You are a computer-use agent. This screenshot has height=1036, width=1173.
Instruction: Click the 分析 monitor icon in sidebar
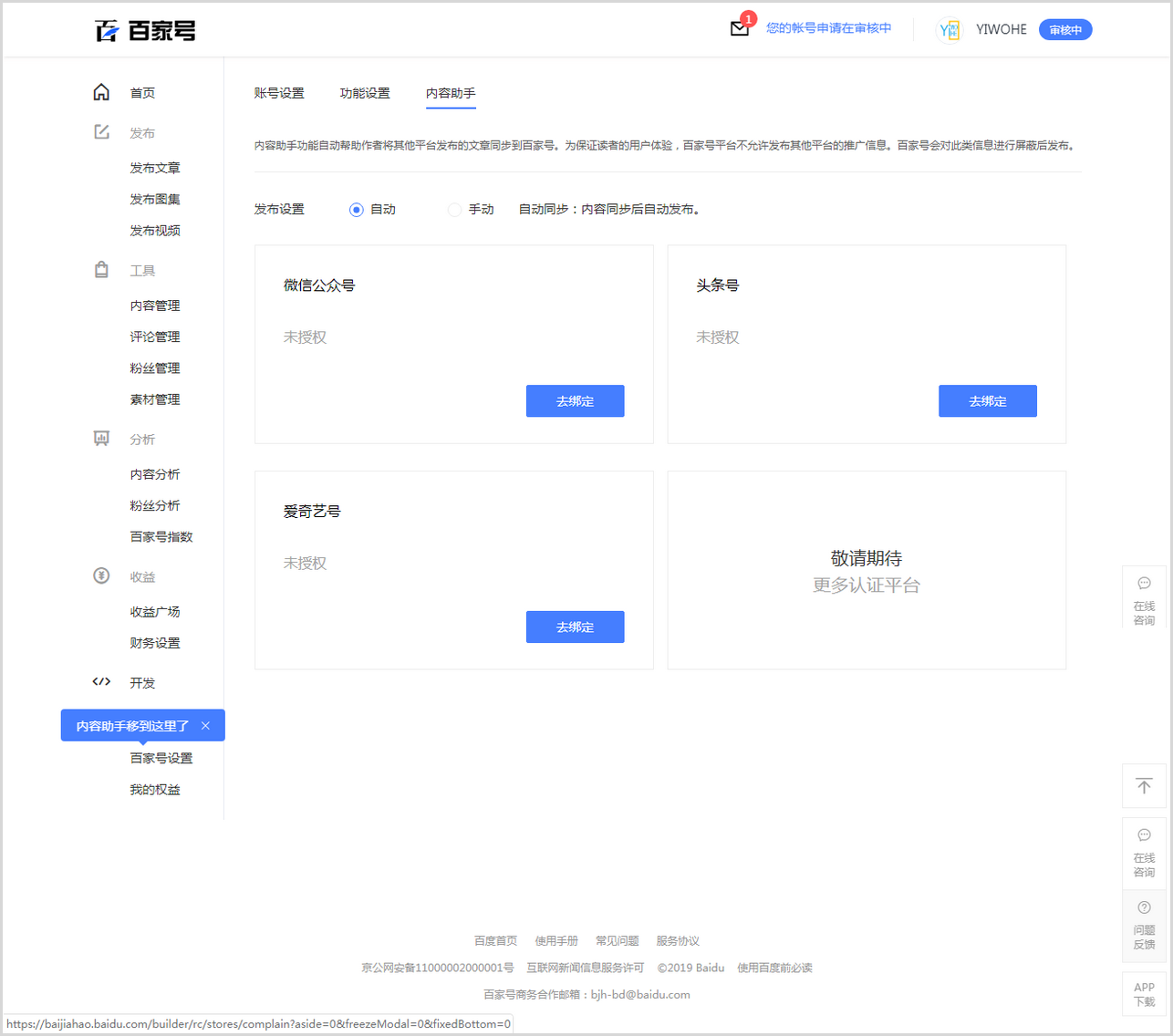101,439
